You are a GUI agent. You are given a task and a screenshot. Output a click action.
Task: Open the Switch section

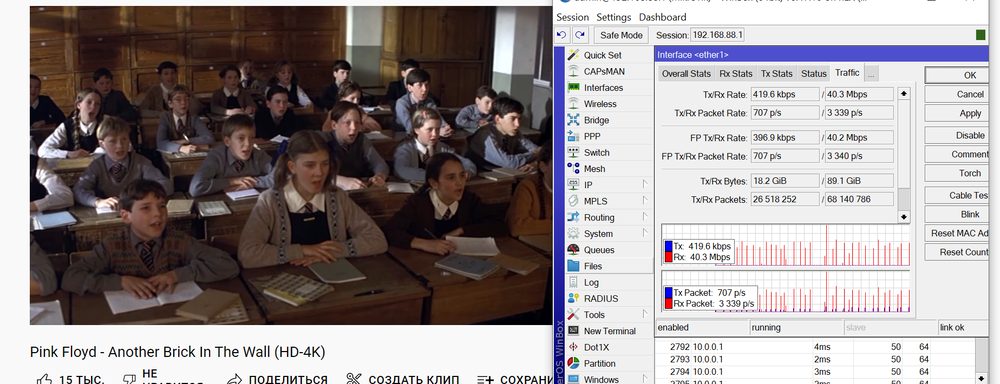(x=596, y=152)
